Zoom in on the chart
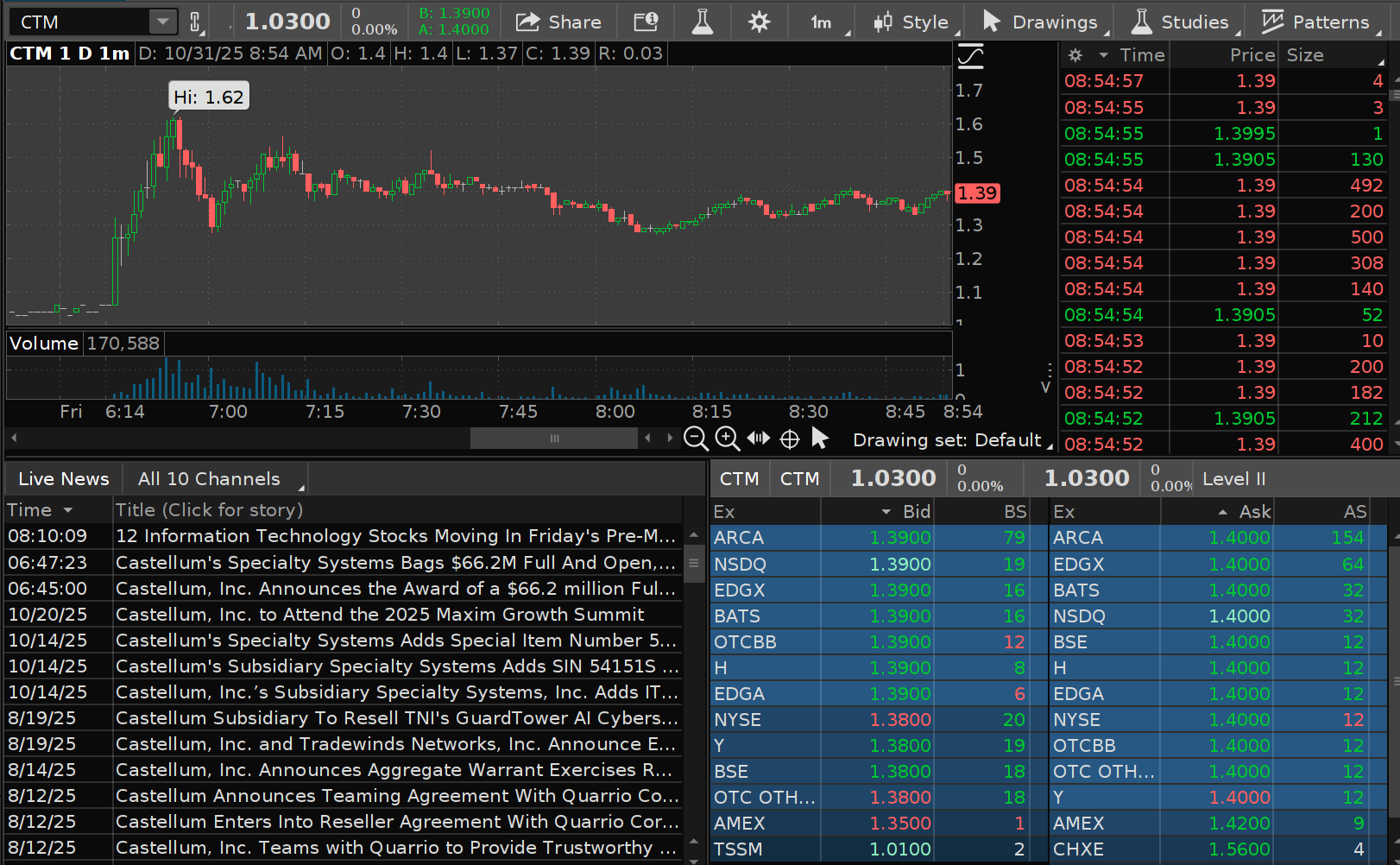1400x865 pixels. [728, 439]
